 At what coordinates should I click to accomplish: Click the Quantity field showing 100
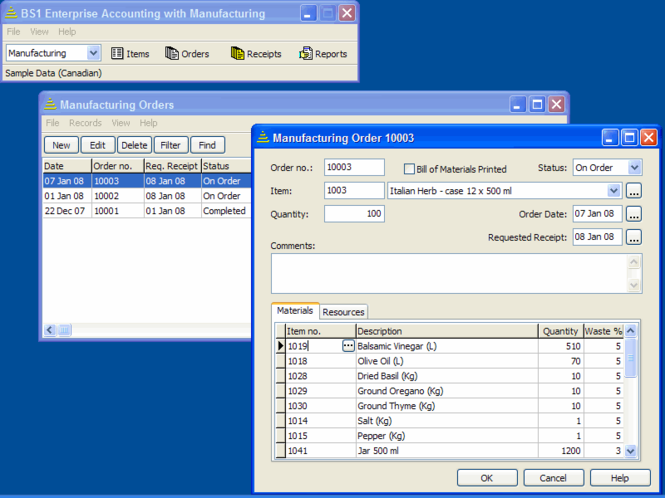pos(354,214)
